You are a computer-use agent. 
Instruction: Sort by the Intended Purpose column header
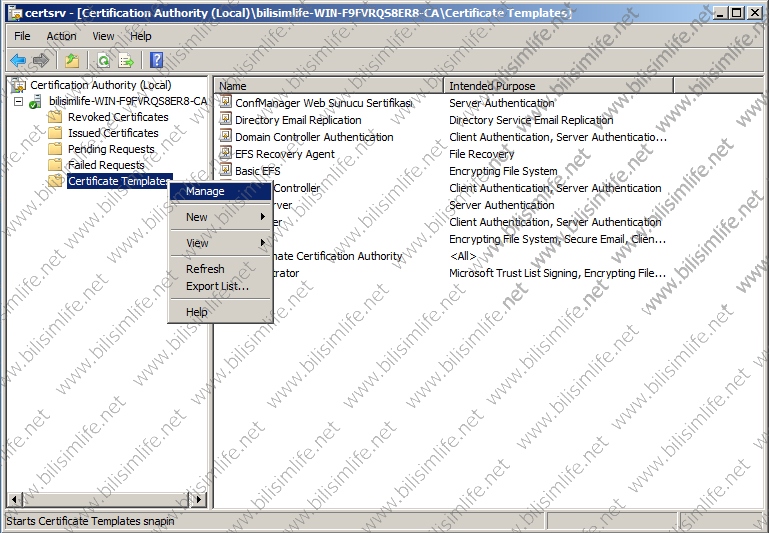coord(559,86)
